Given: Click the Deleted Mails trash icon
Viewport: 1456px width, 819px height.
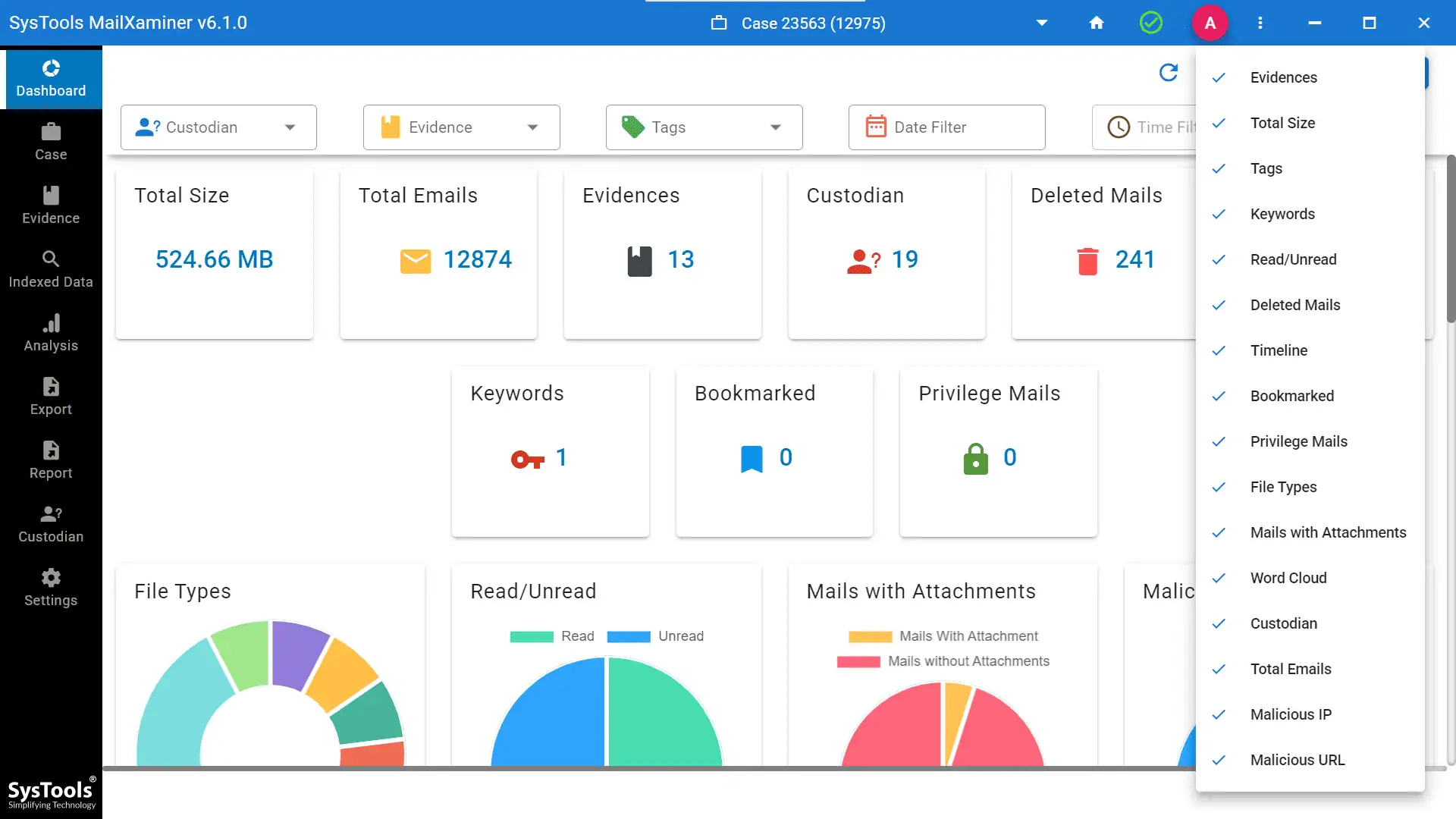Looking at the screenshot, I should (x=1088, y=261).
